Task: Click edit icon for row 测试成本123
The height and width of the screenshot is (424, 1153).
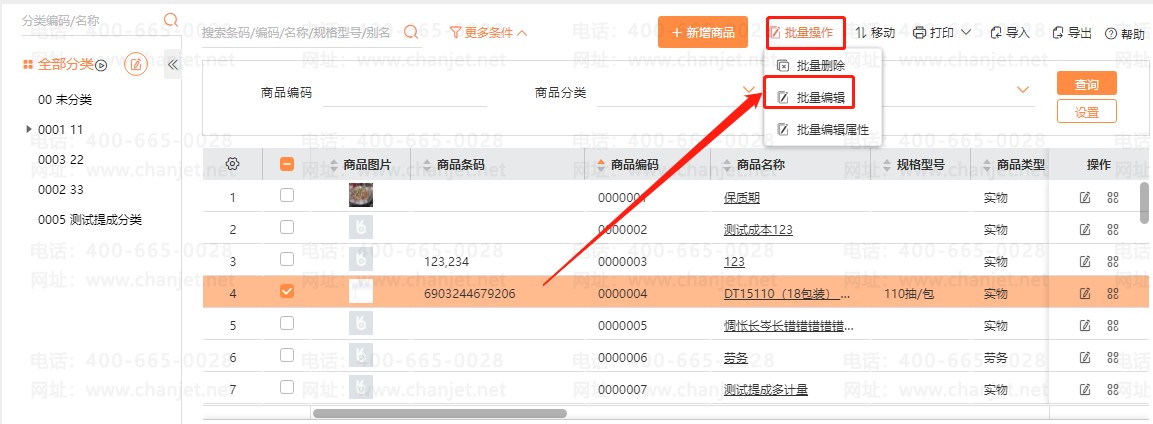Action: click(1085, 229)
